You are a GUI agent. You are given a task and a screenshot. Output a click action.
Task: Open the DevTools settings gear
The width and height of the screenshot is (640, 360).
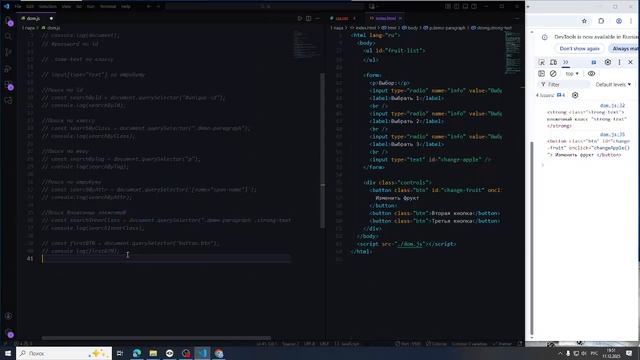click(x=608, y=62)
